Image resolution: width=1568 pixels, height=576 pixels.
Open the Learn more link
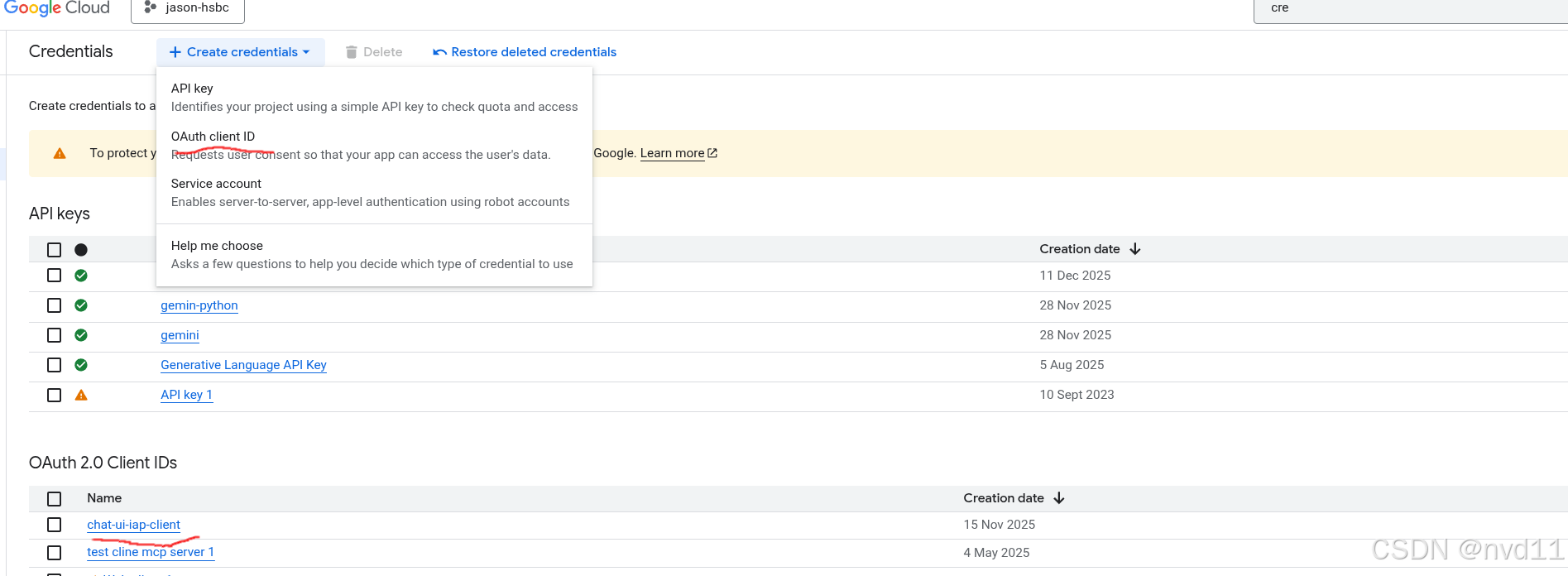coord(672,153)
